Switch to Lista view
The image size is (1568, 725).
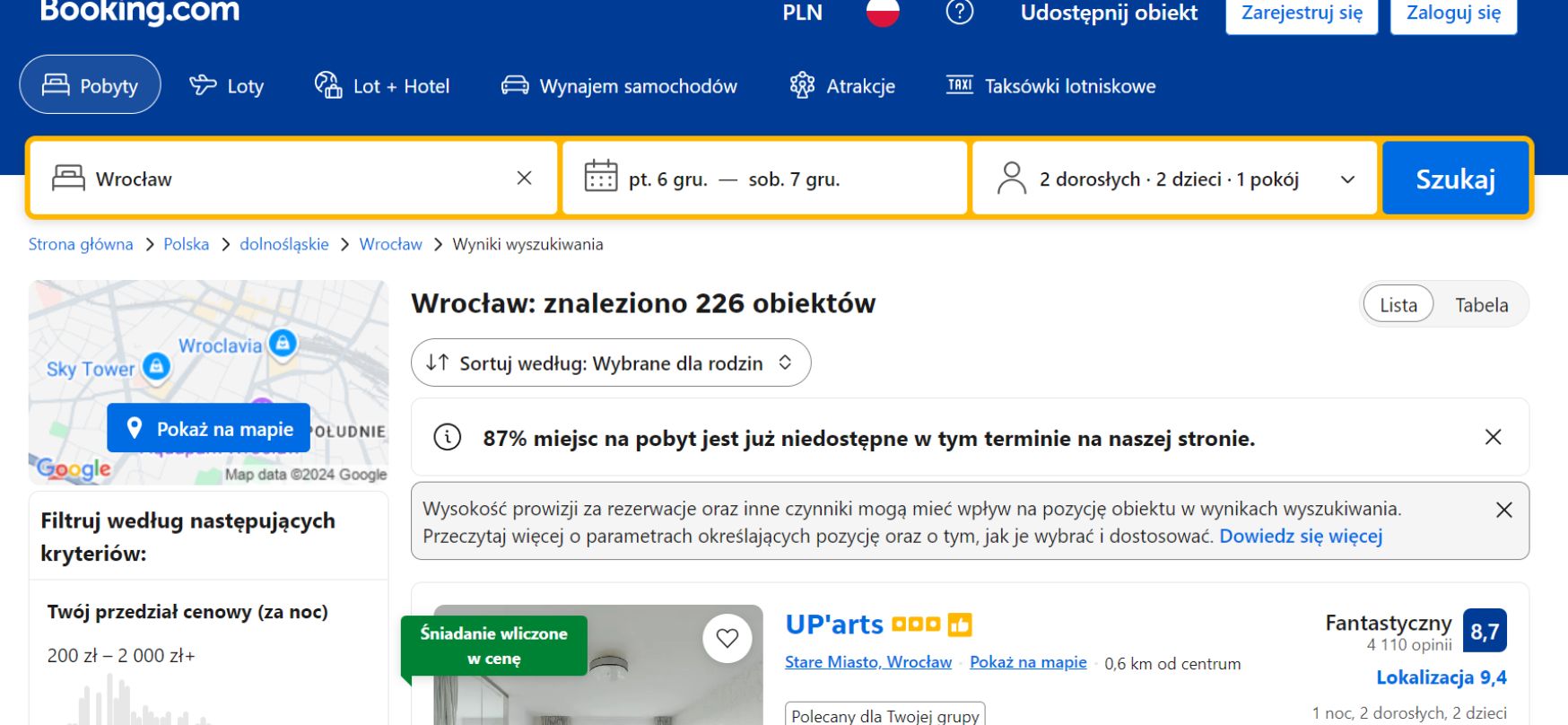[1398, 305]
